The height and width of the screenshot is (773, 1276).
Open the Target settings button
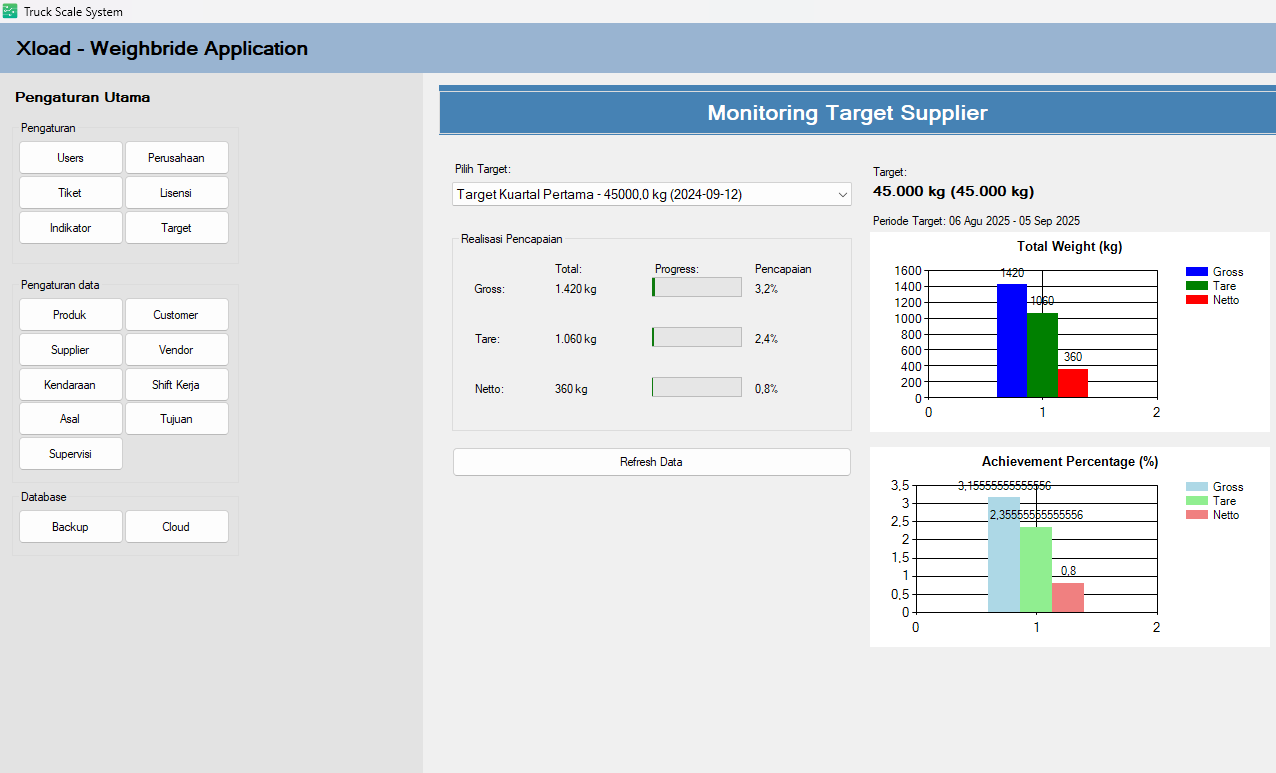point(176,228)
